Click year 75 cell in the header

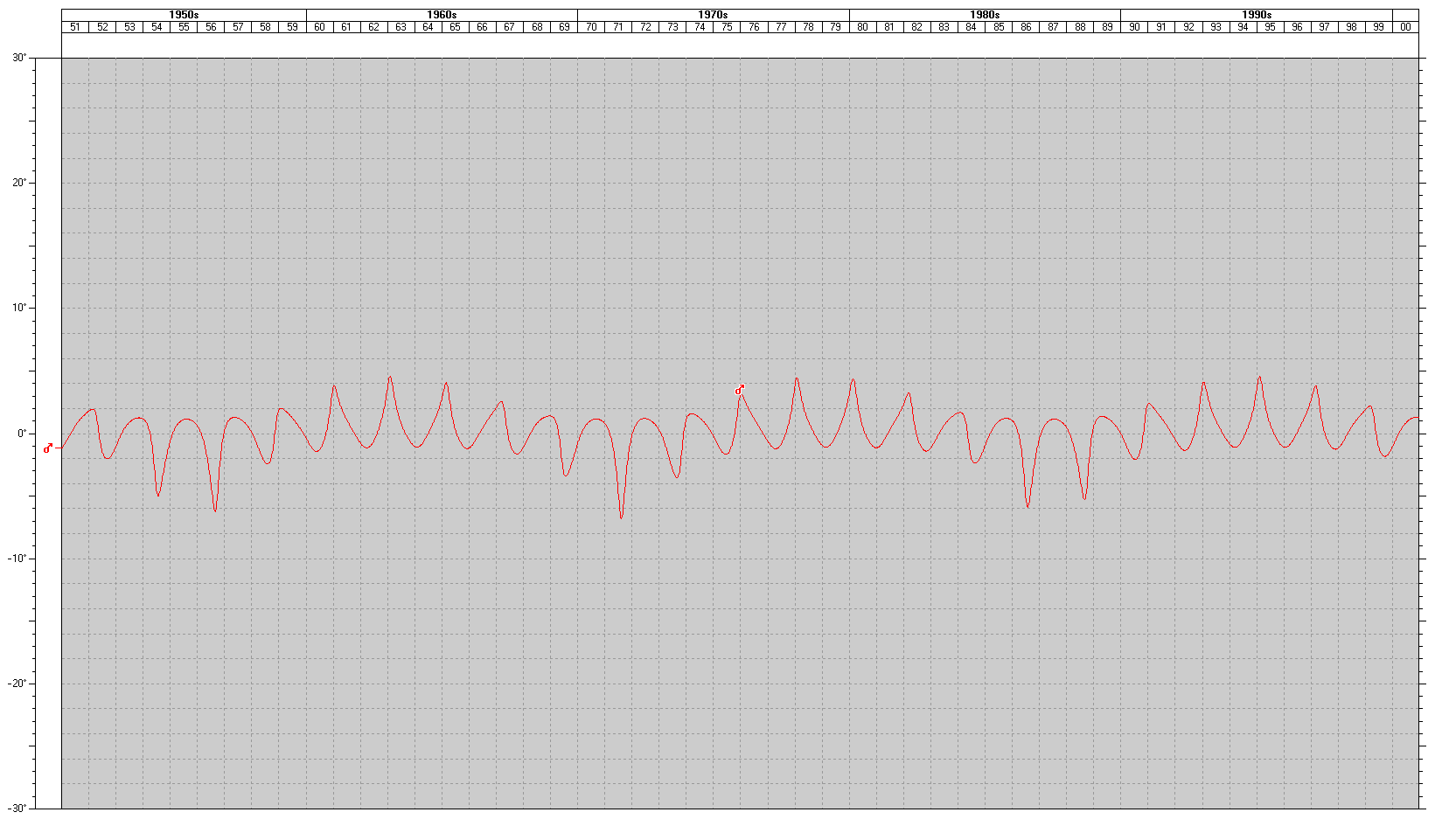(x=727, y=27)
